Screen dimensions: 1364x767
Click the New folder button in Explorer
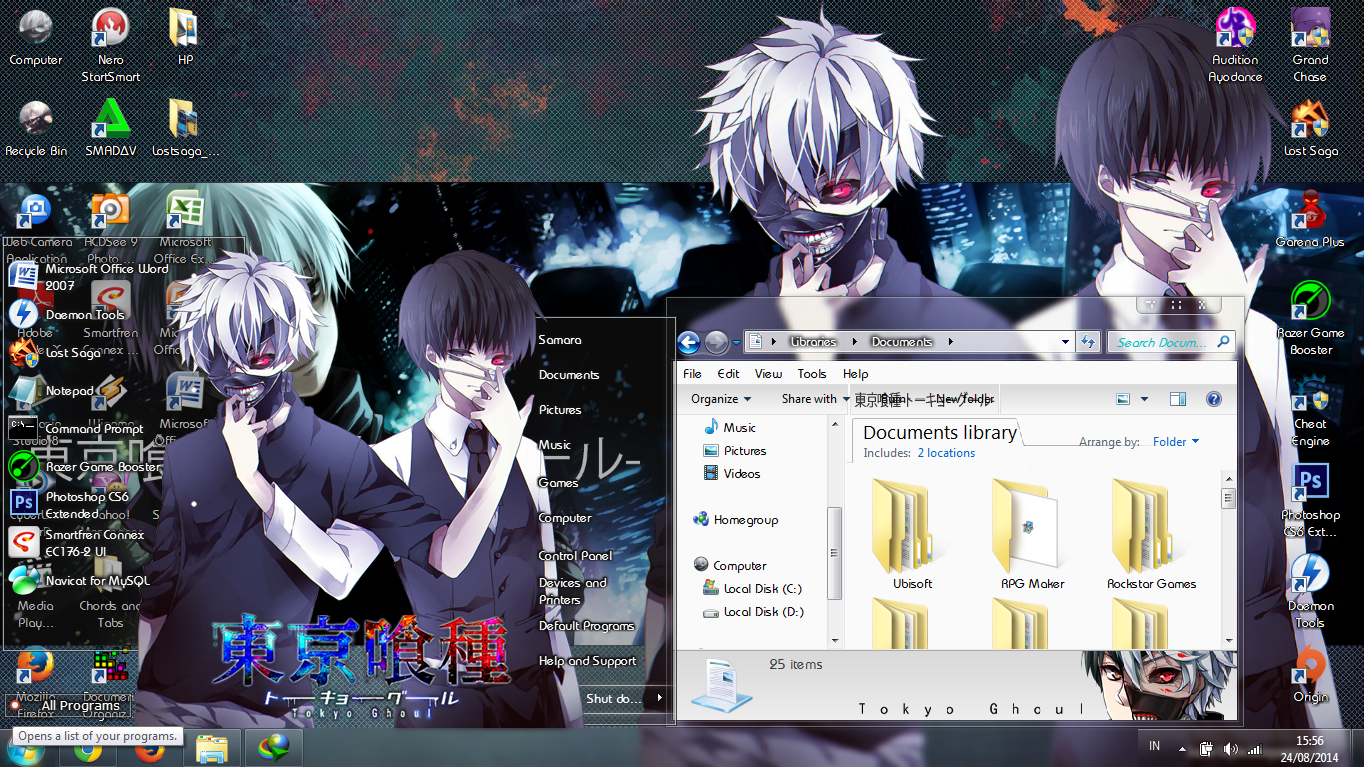pos(965,399)
